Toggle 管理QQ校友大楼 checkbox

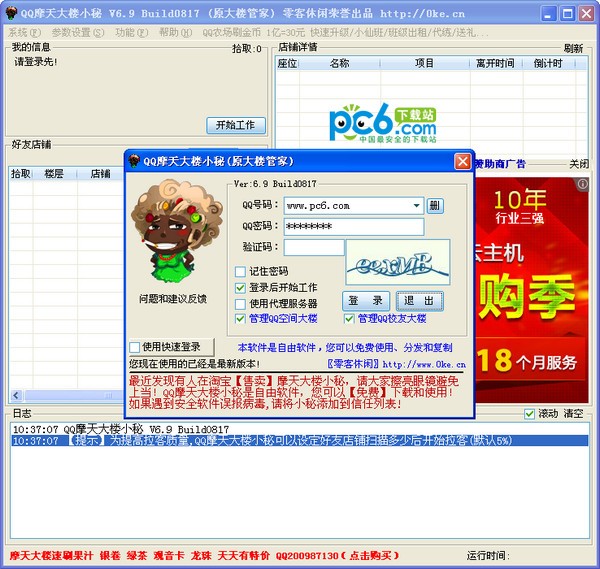tap(349, 319)
